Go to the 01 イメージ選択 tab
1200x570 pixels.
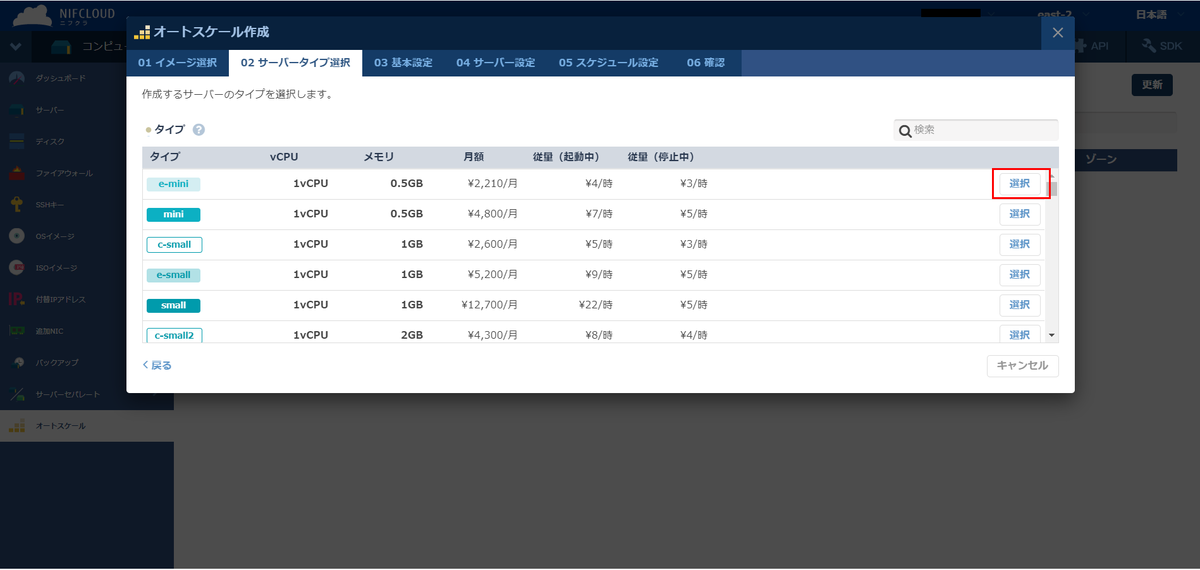(x=177, y=63)
